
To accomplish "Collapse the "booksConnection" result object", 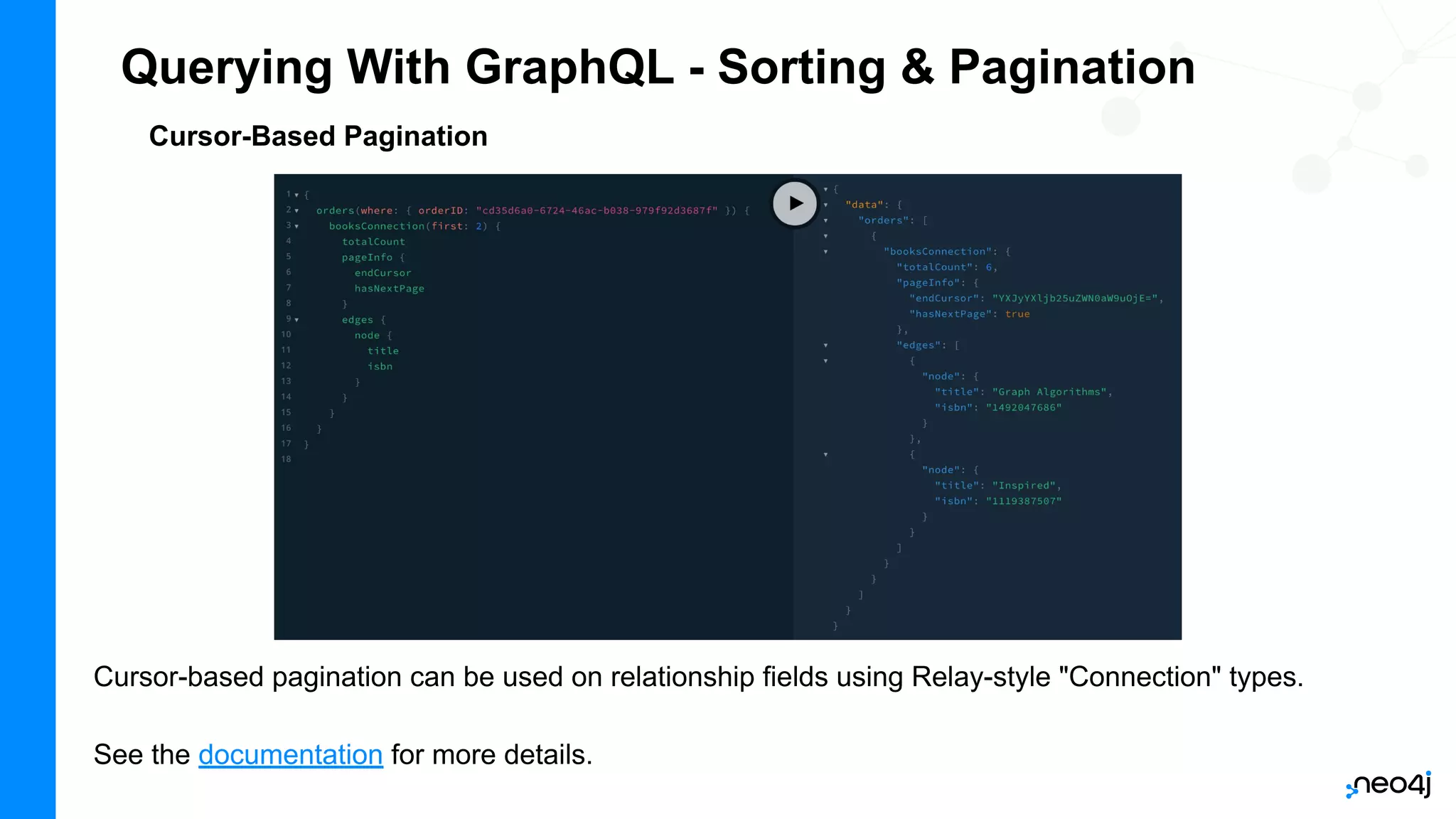I will click(x=825, y=252).
